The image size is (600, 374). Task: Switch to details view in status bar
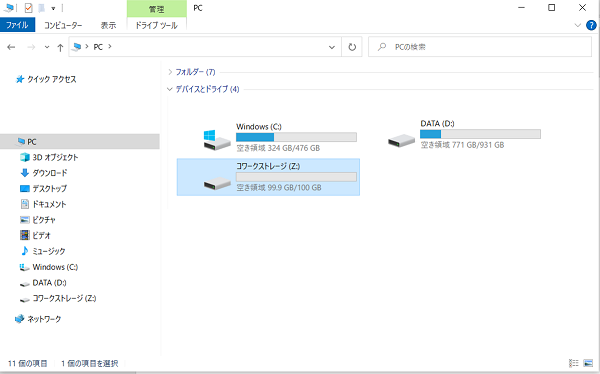(x=574, y=363)
